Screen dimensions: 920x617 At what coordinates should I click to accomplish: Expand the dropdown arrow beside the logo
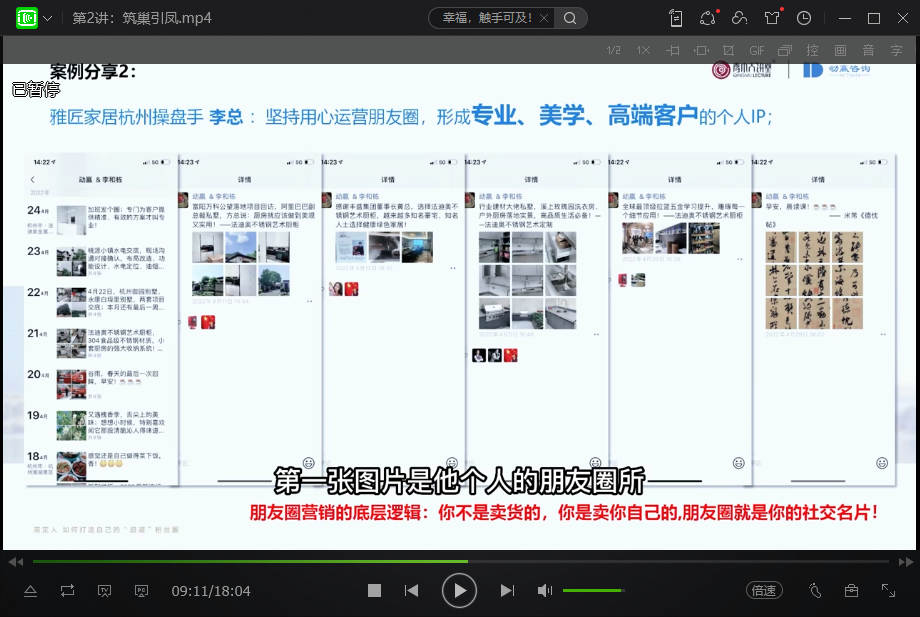point(48,19)
